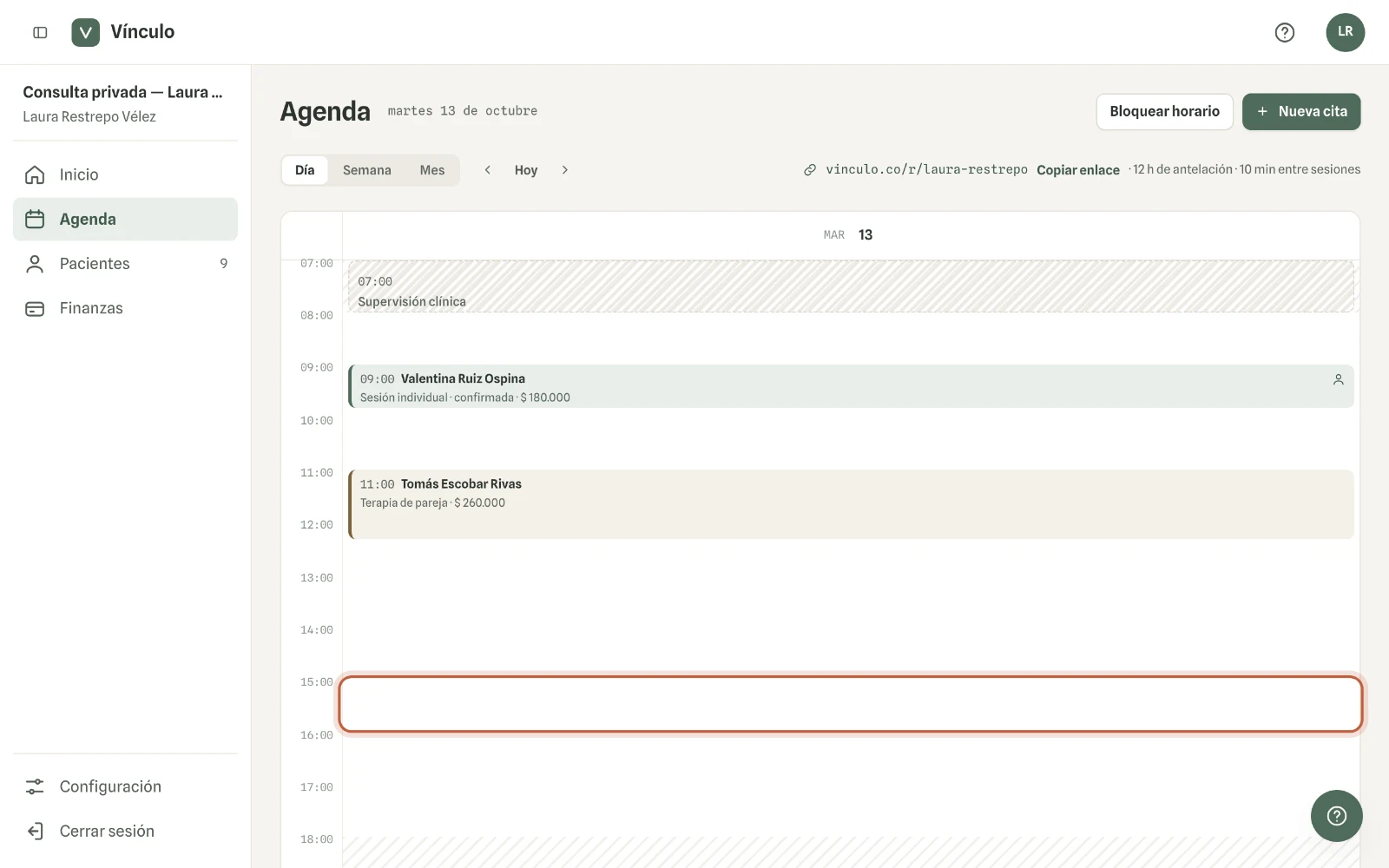
Task: Click the 12 h de antelación setting text
Action: pyautogui.click(x=1182, y=169)
